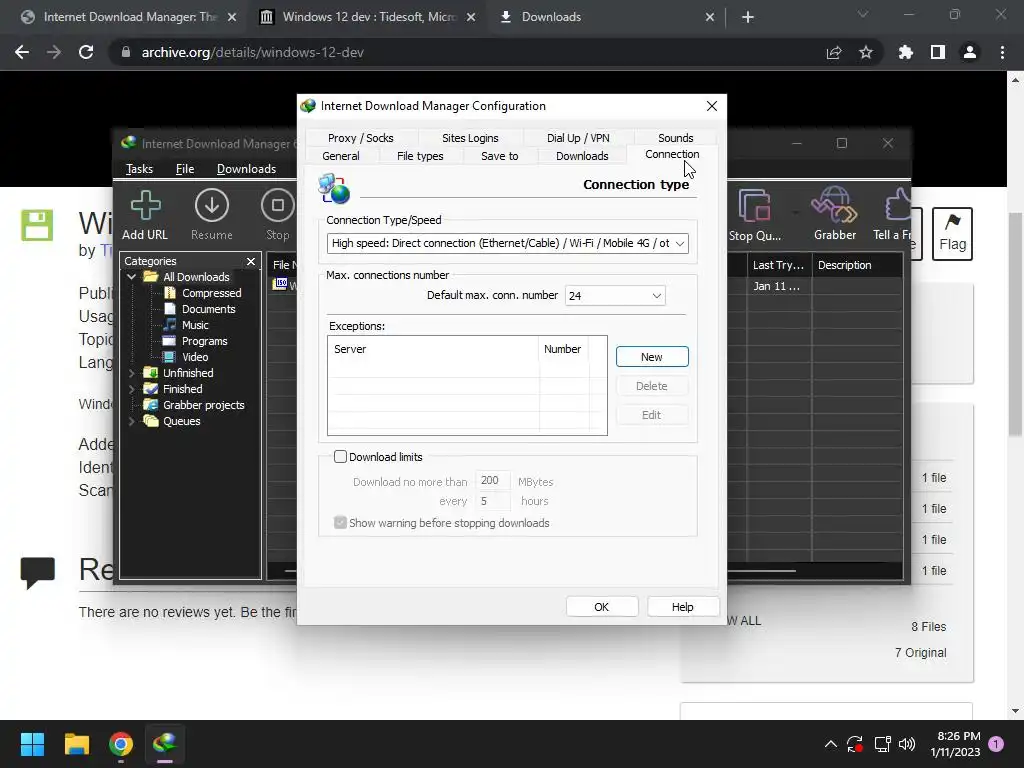This screenshot has width=1024, height=768.
Task: Open browser tab search chevron
Action: pyautogui.click(x=863, y=14)
